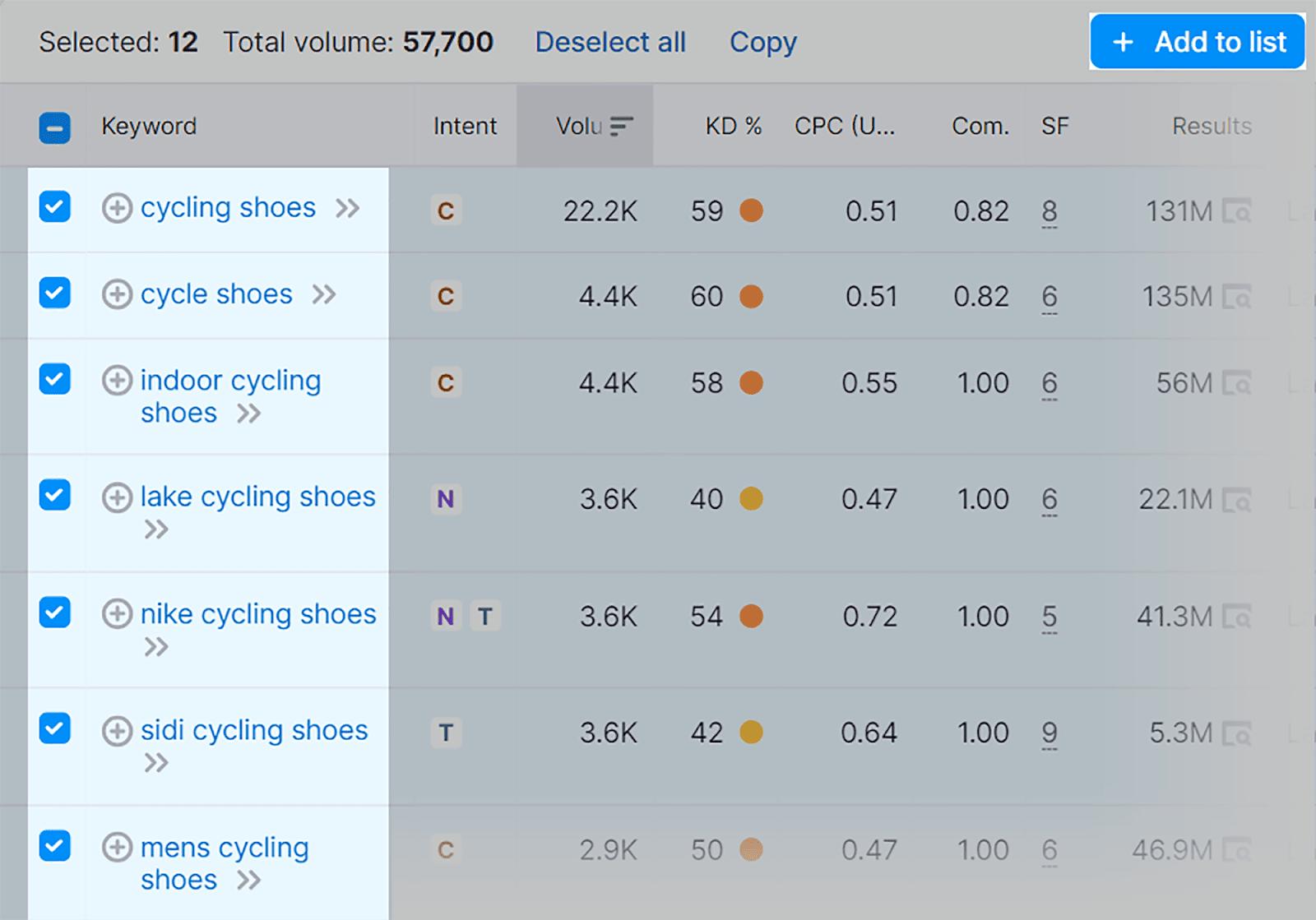The width and height of the screenshot is (1316, 920).
Task: Click SF value 9 for sidi cycling shoes
Action: pyautogui.click(x=1050, y=733)
